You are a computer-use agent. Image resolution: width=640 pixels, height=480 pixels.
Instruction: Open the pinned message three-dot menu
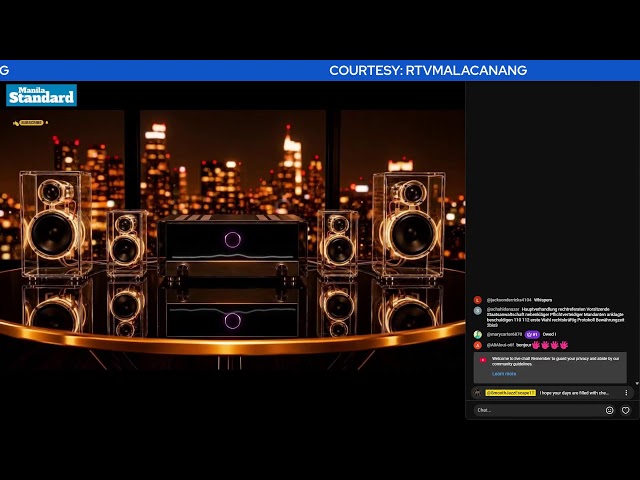[x=626, y=393]
